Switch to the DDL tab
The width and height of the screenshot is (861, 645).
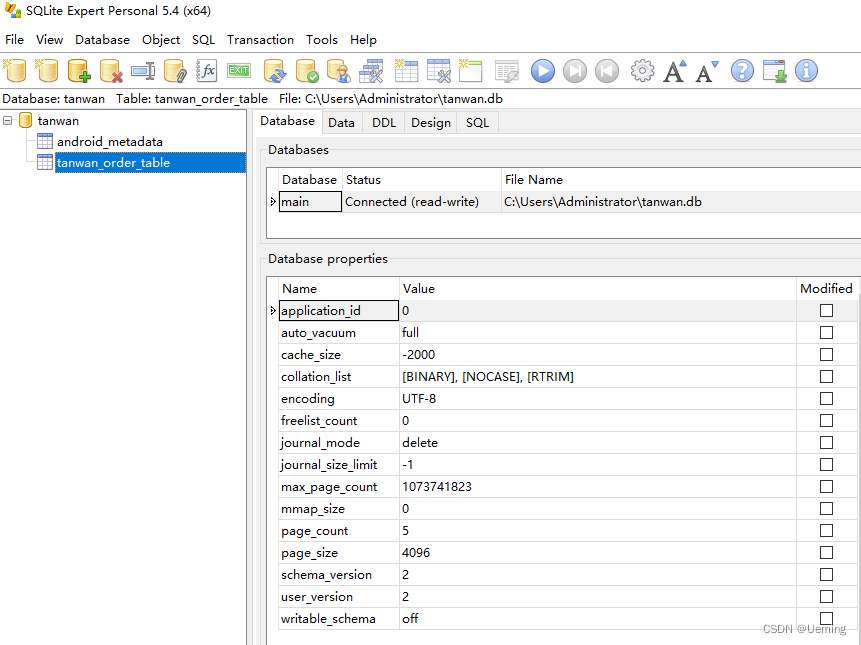384,123
